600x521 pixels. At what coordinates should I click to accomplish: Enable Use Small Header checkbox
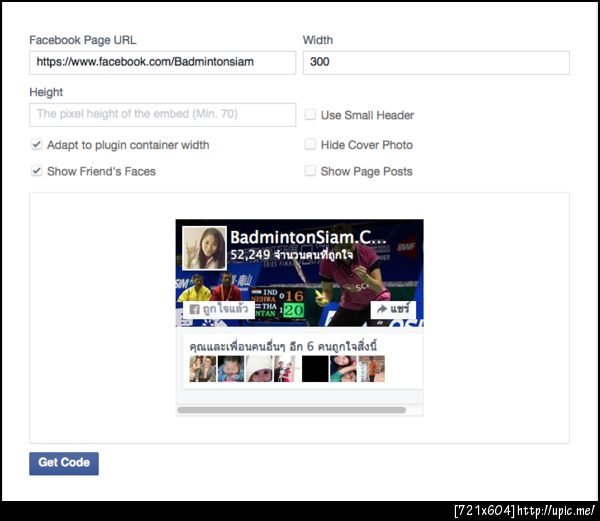(310, 114)
